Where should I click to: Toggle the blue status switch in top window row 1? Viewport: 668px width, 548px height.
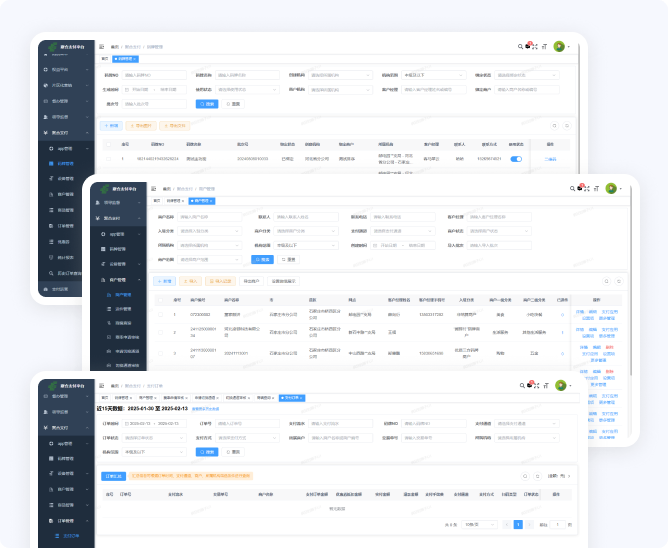click(x=516, y=159)
